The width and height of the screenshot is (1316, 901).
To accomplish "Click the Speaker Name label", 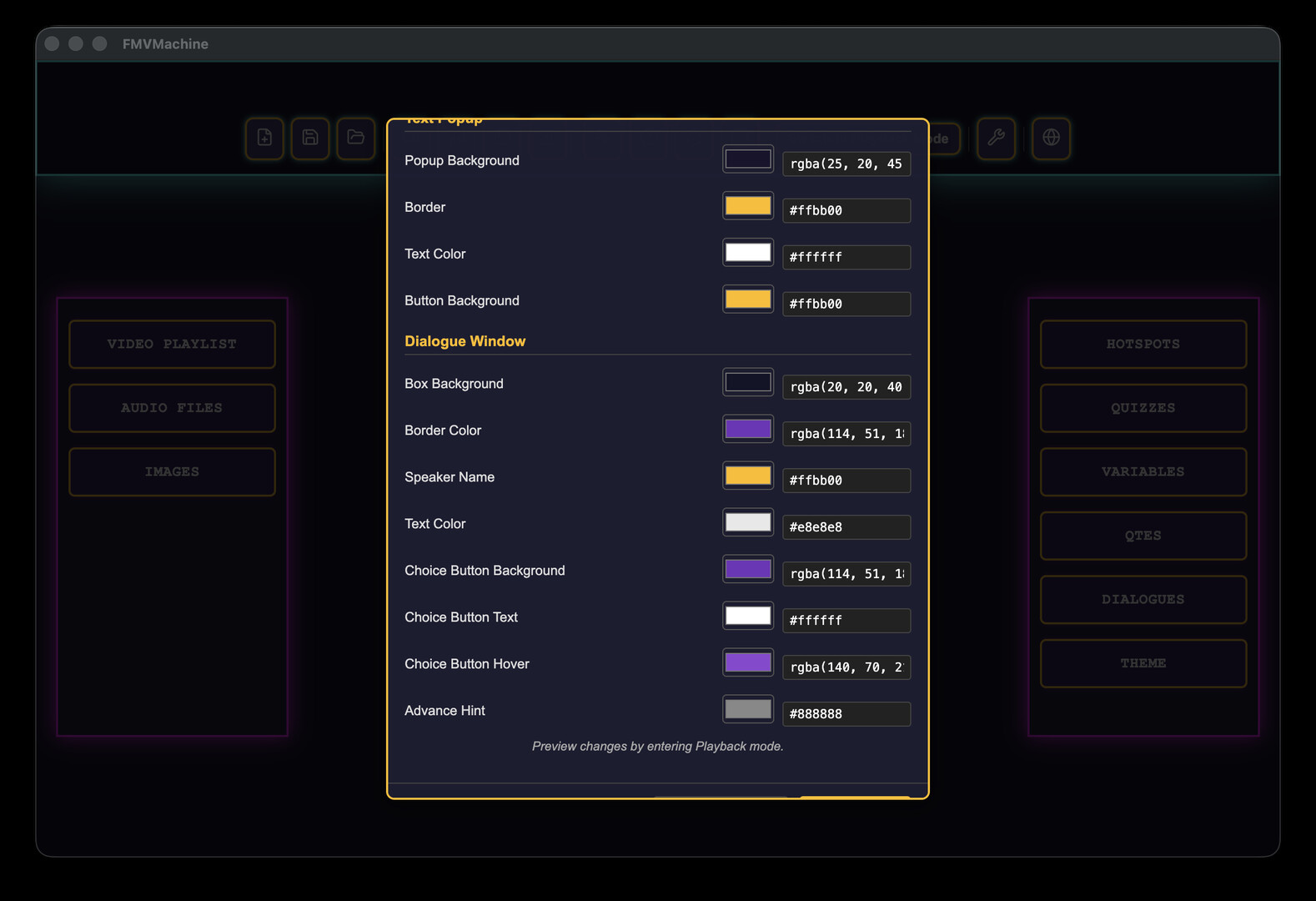I will 450,477.
